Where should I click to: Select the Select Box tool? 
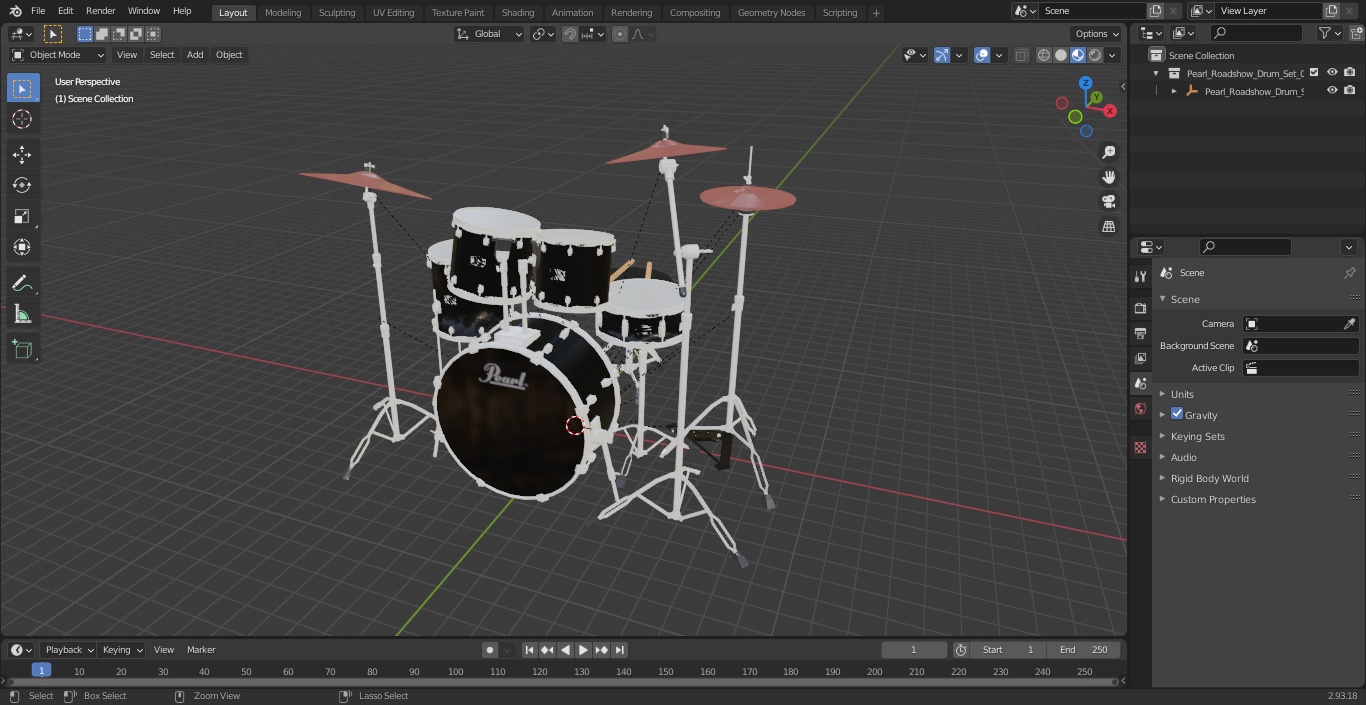(22, 89)
